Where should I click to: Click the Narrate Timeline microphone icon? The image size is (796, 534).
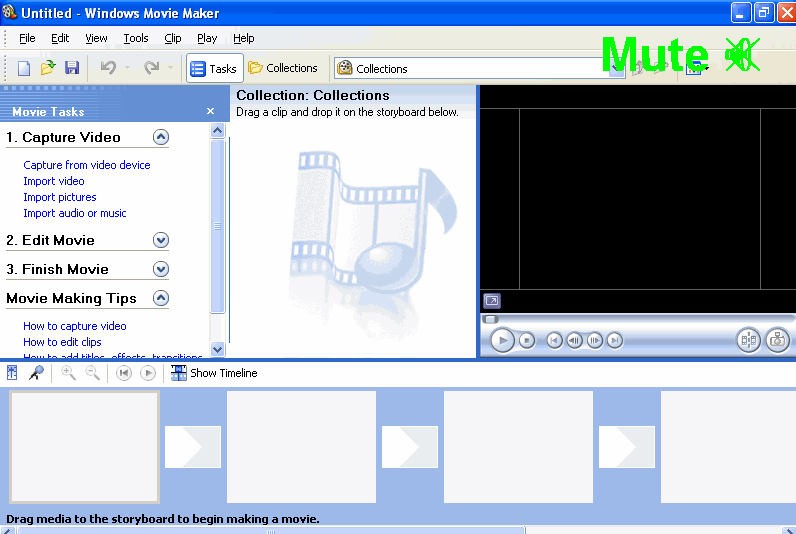click(36, 373)
